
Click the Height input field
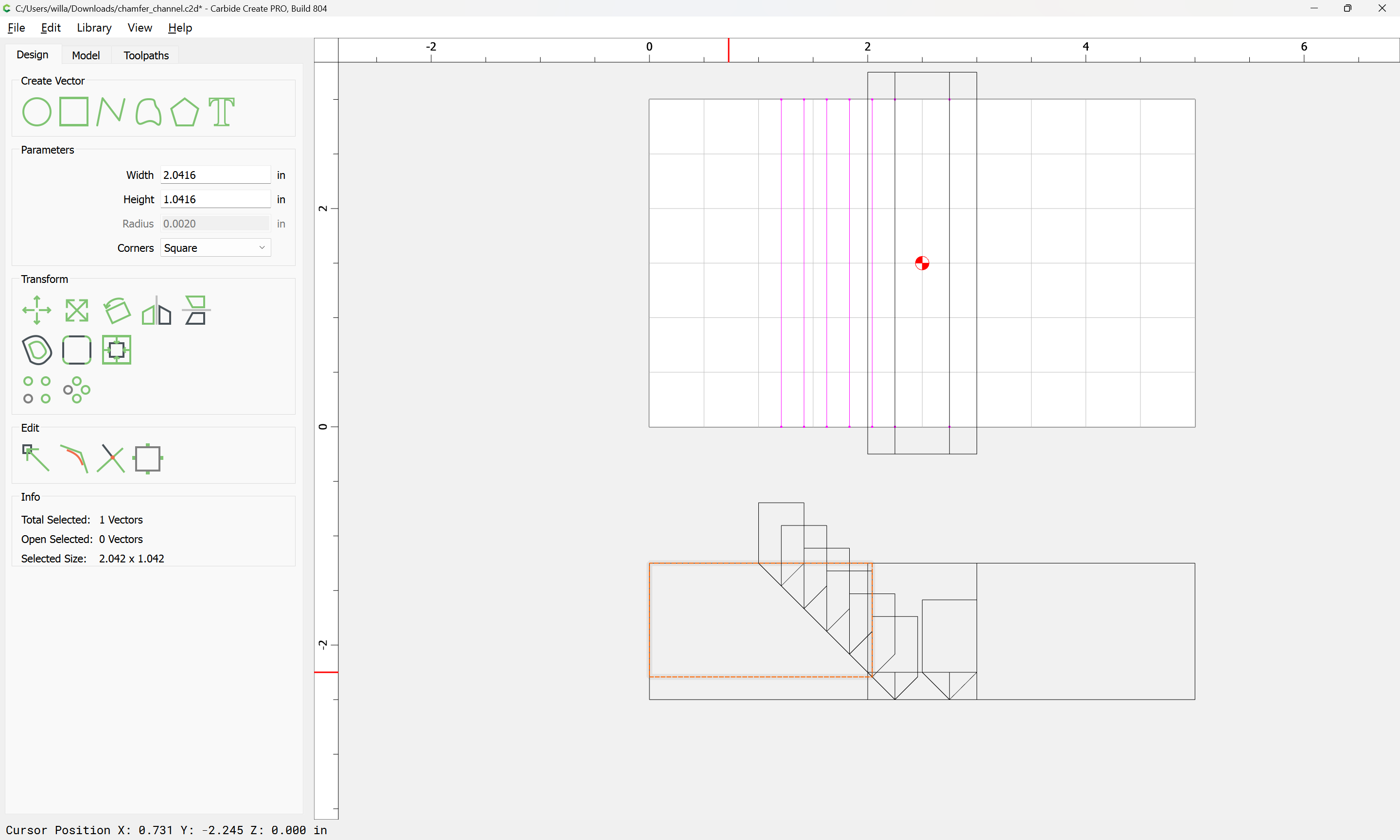(215, 199)
